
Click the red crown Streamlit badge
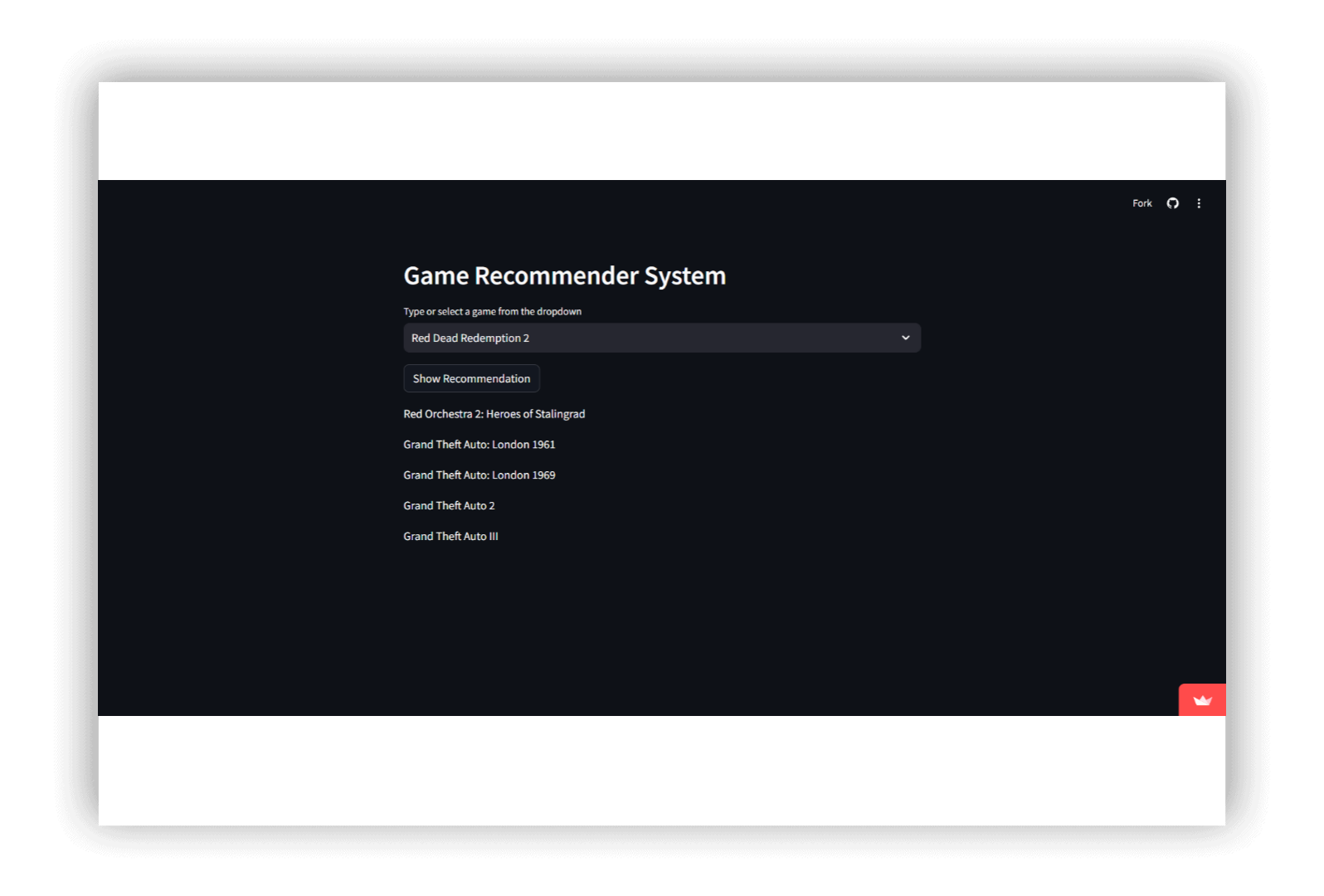1202,700
